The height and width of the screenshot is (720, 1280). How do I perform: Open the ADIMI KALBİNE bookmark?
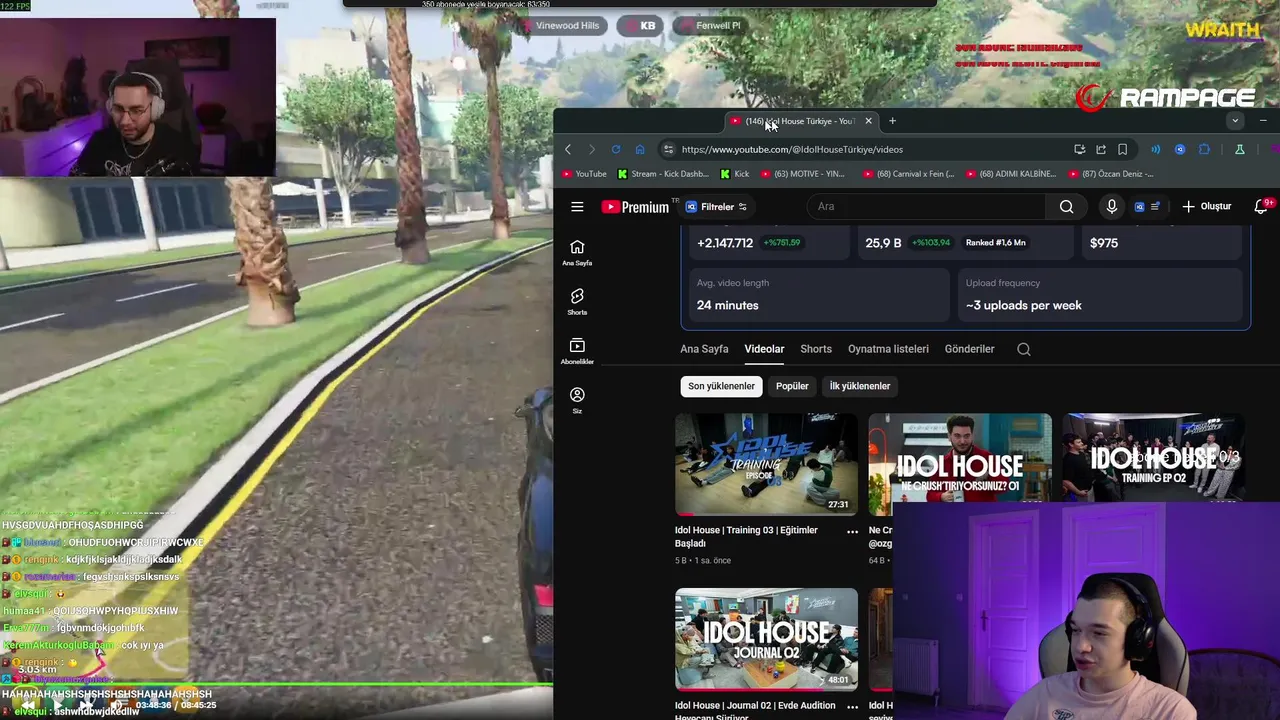pyautogui.click(x=1010, y=174)
